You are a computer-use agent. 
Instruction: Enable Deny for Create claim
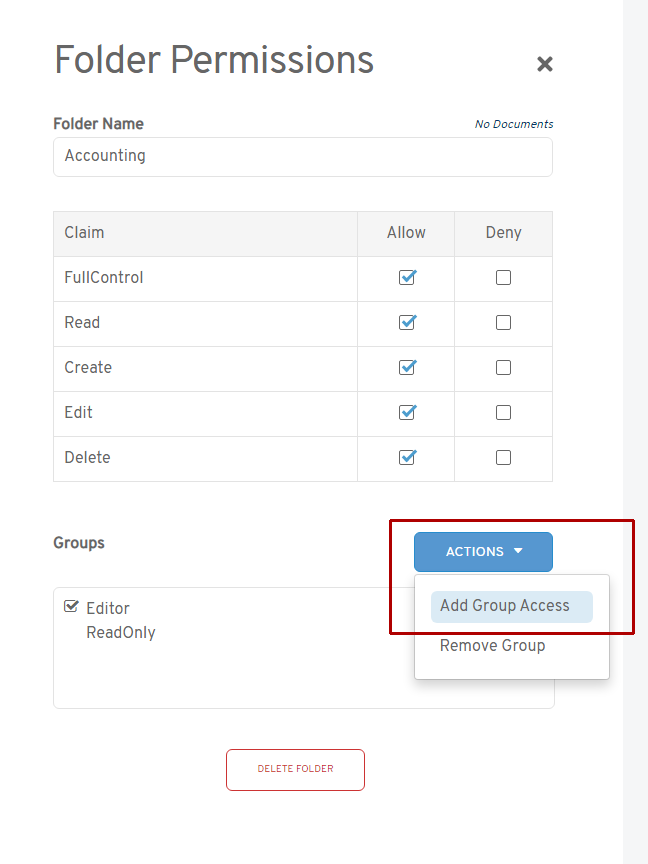pos(503,368)
